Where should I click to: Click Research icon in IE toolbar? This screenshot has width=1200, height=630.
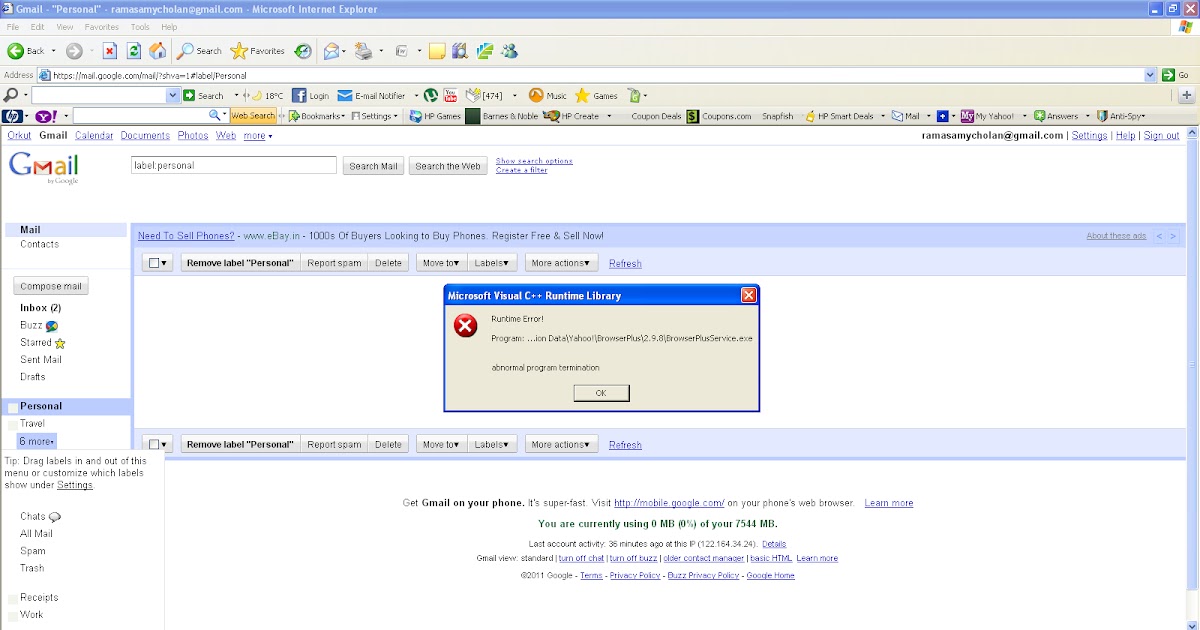click(460, 51)
